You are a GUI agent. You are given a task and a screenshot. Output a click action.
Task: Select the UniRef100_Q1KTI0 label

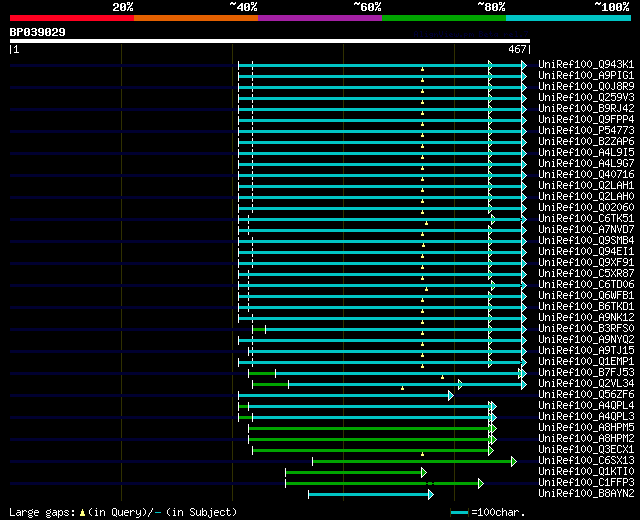tap(586, 472)
